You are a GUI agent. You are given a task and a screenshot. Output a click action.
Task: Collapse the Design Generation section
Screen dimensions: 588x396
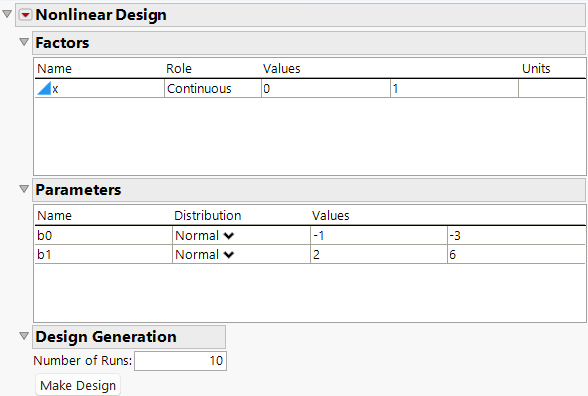(x=24, y=336)
